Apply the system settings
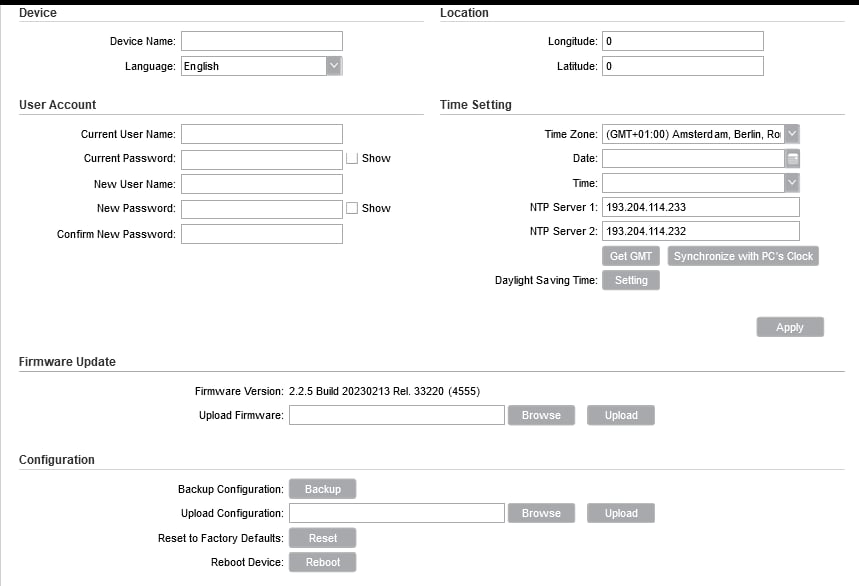 click(790, 328)
